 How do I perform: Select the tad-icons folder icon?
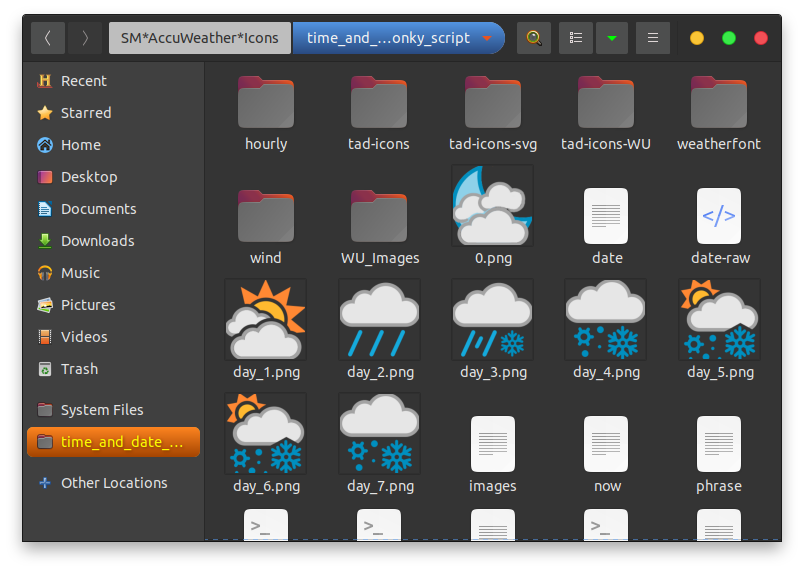[379, 102]
